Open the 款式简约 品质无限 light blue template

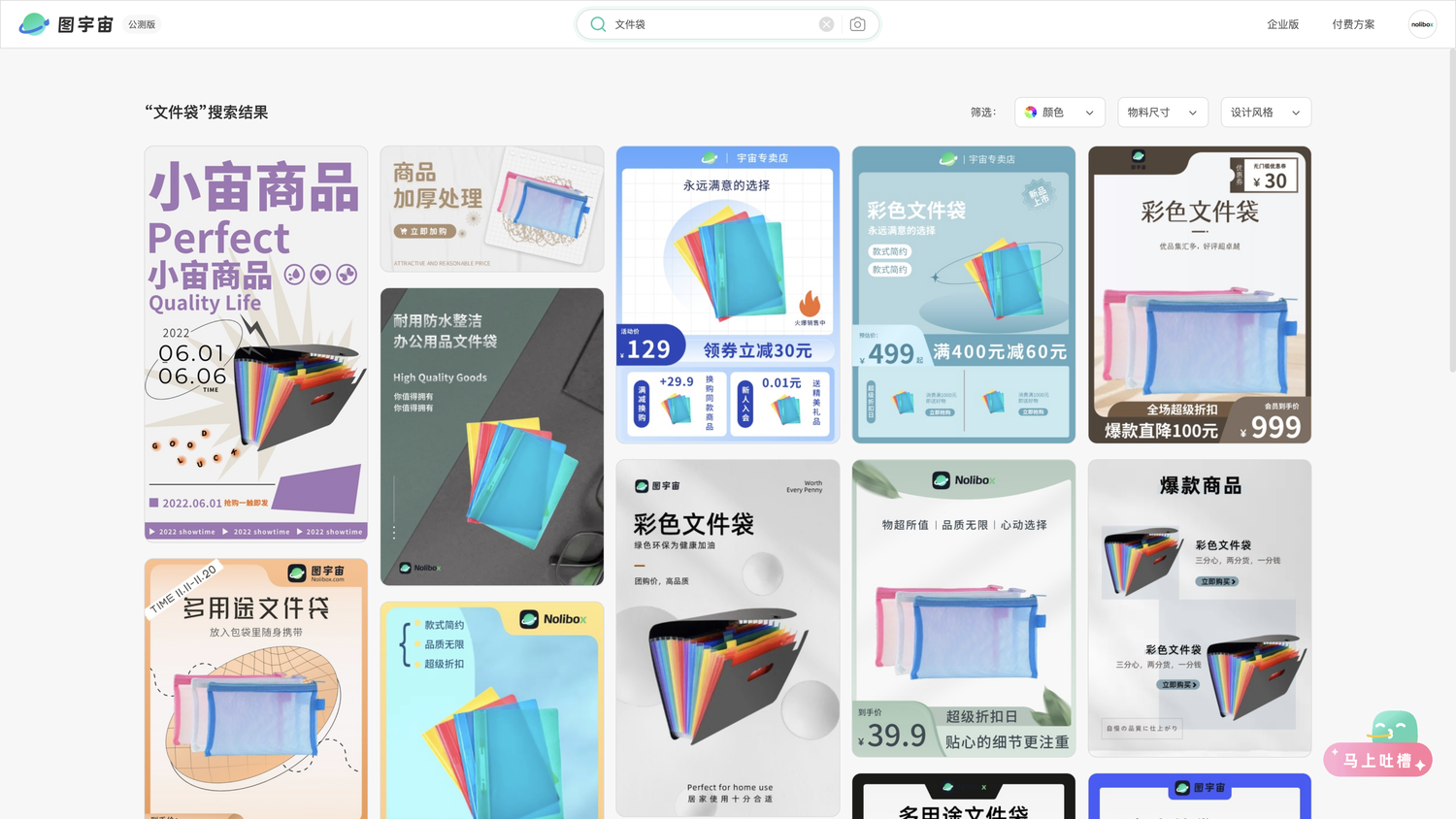(492, 710)
